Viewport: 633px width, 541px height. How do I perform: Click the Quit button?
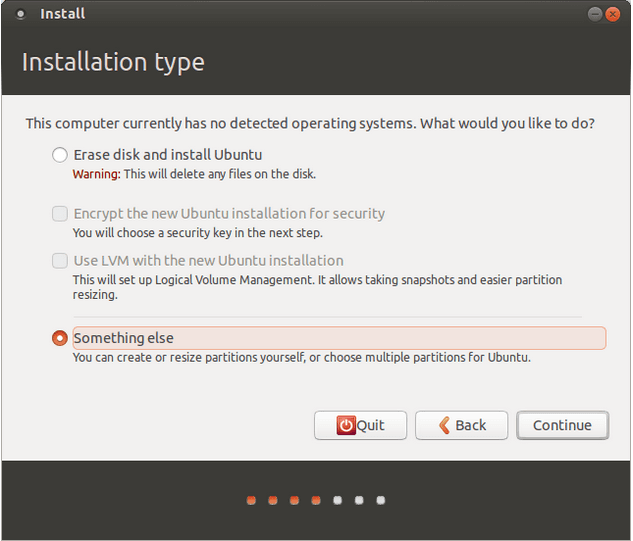361,425
